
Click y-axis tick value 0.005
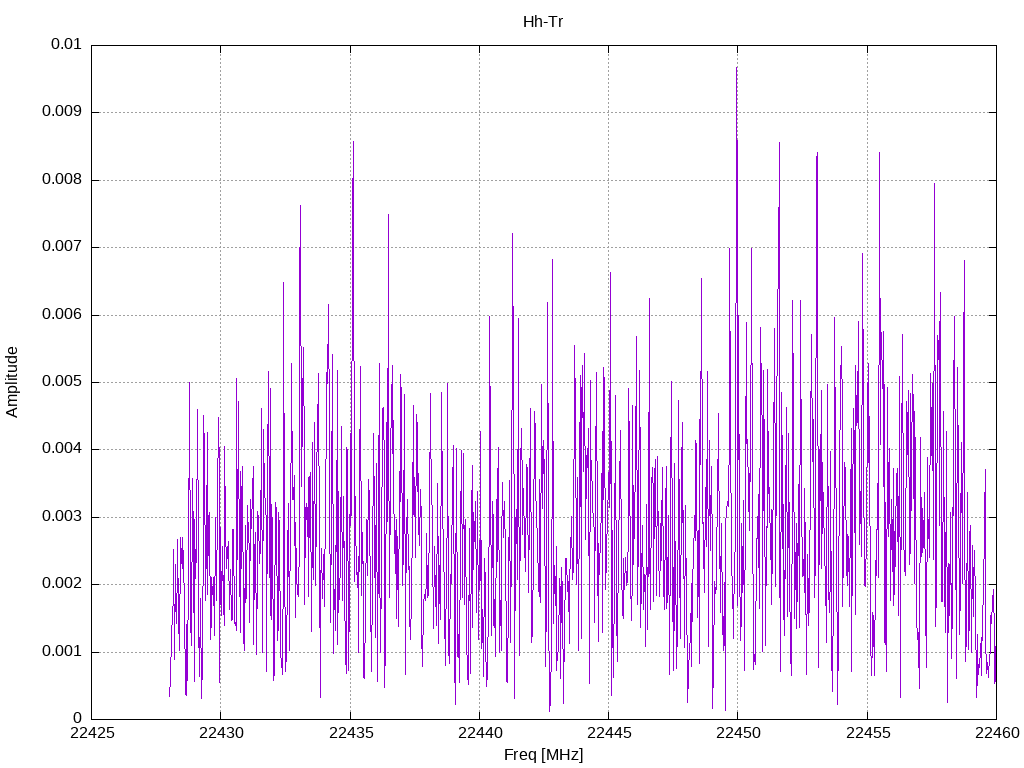[x=61, y=381]
